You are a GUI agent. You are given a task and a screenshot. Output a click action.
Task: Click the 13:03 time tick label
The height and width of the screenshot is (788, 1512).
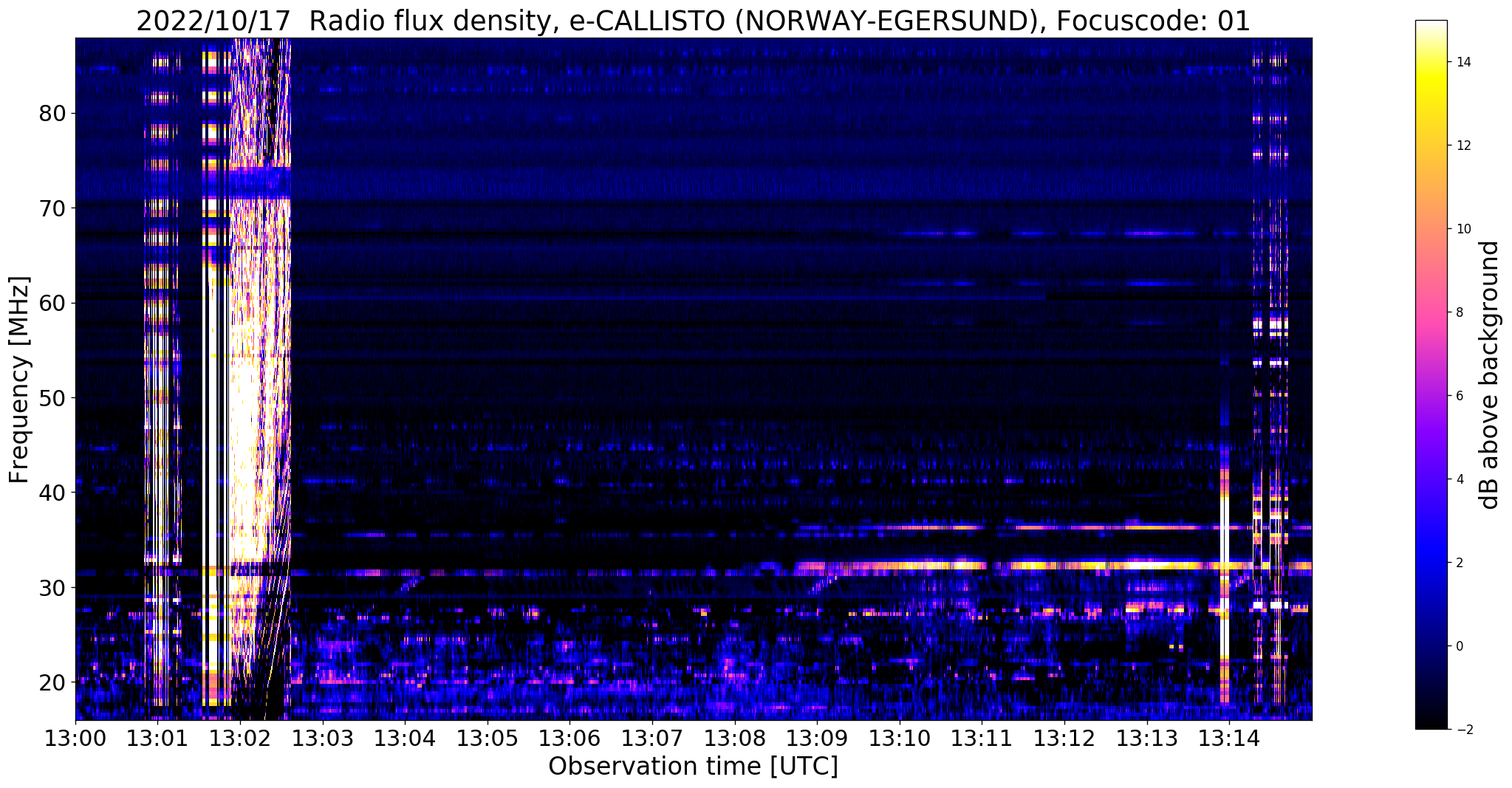coord(323,739)
